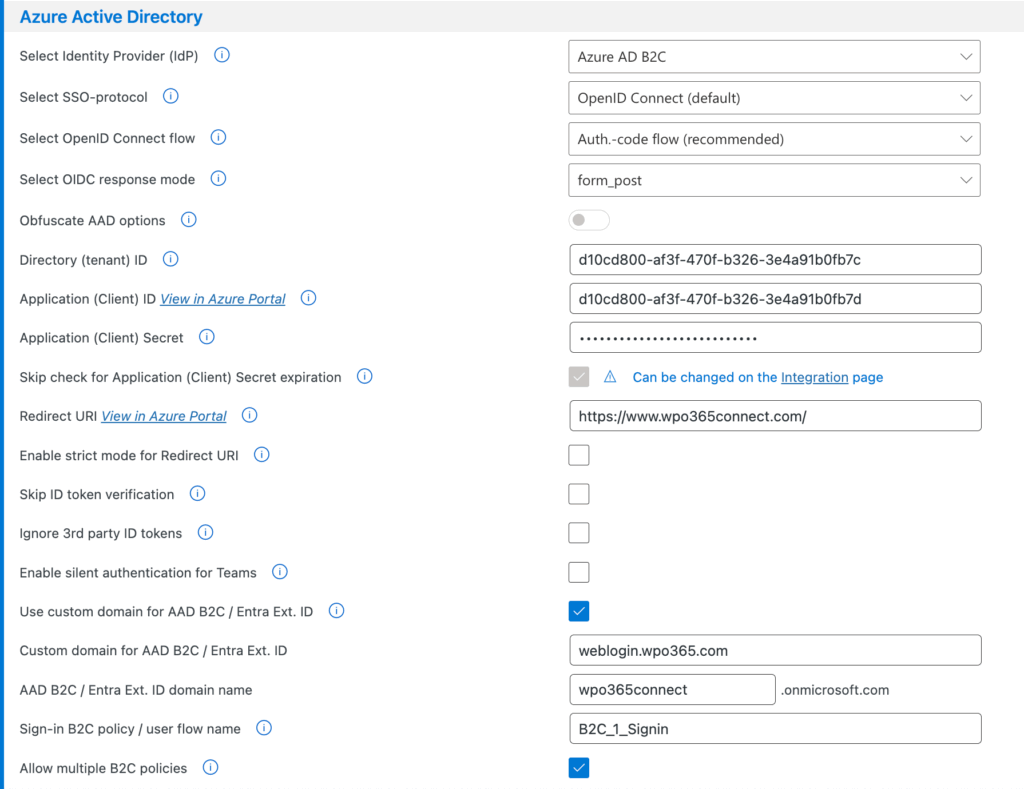Click the Select Identity Provider (IdP) label
Viewport: 1024px width, 789px height.
tap(108, 56)
